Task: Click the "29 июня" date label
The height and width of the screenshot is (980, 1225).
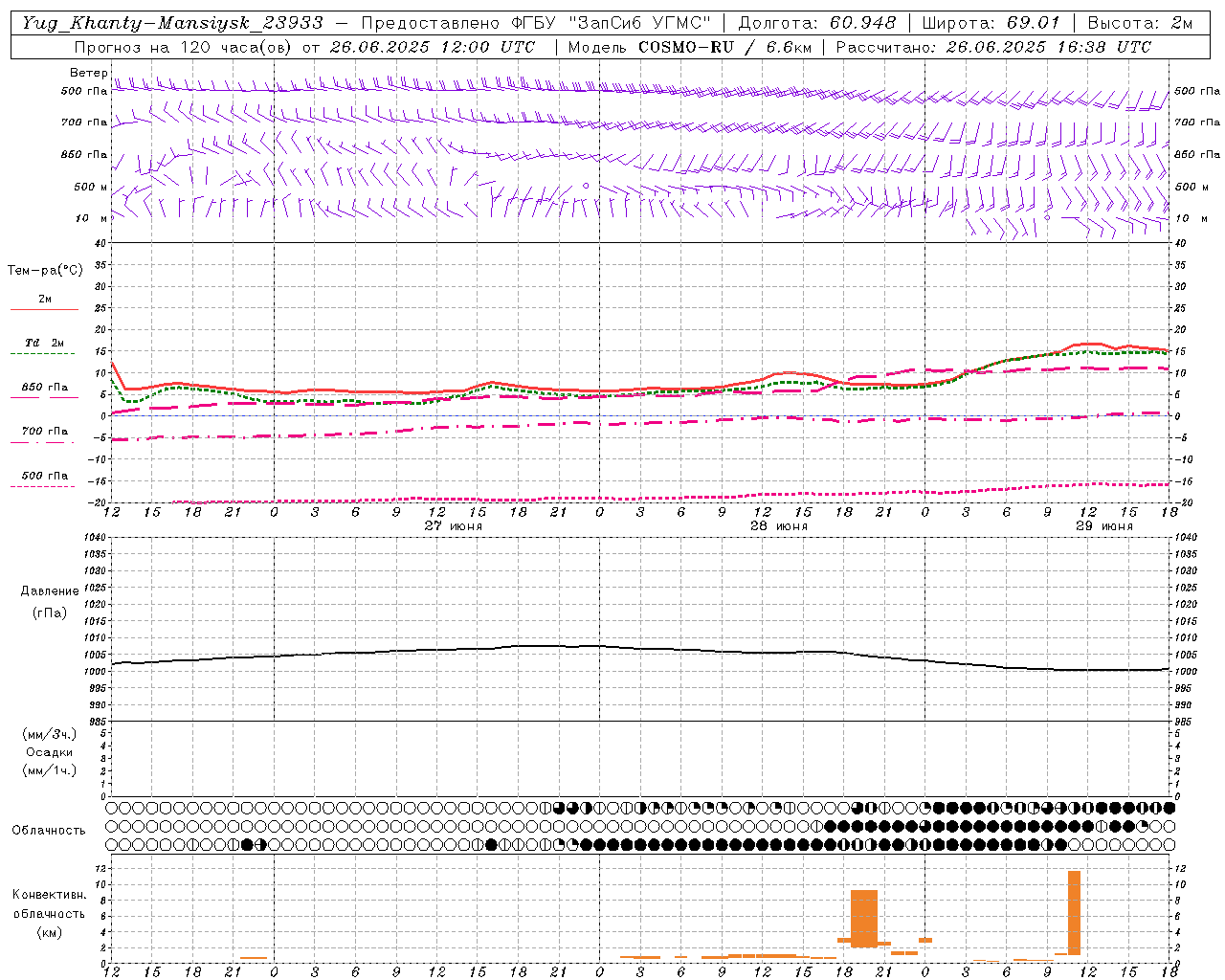Action: (x=1104, y=526)
